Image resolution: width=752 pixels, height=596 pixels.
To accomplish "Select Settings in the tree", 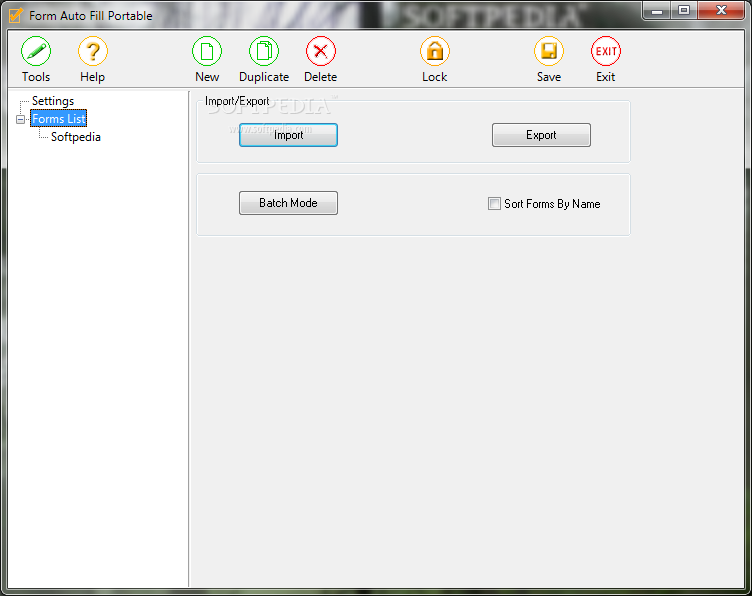I will pyautogui.click(x=53, y=101).
